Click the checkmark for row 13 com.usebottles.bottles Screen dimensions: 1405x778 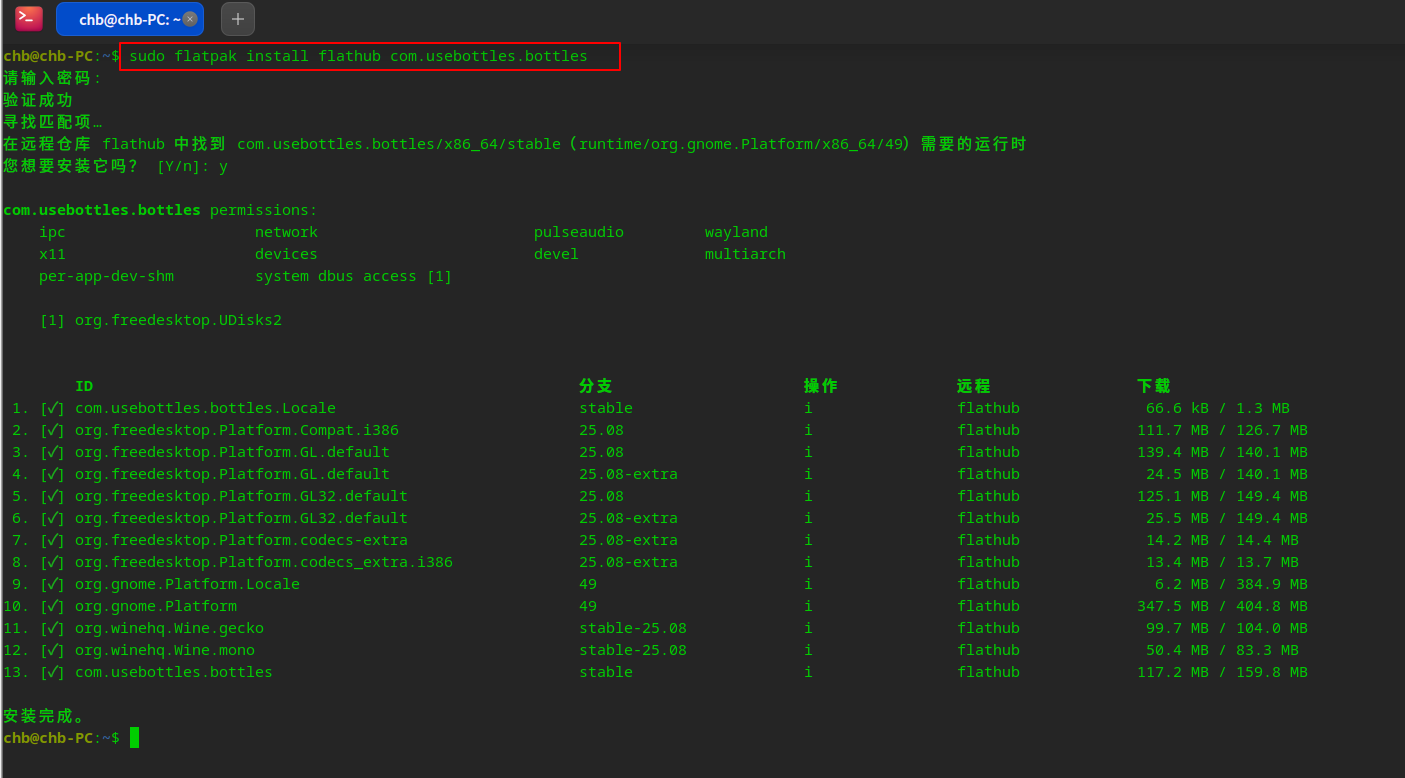pyautogui.click(x=52, y=672)
